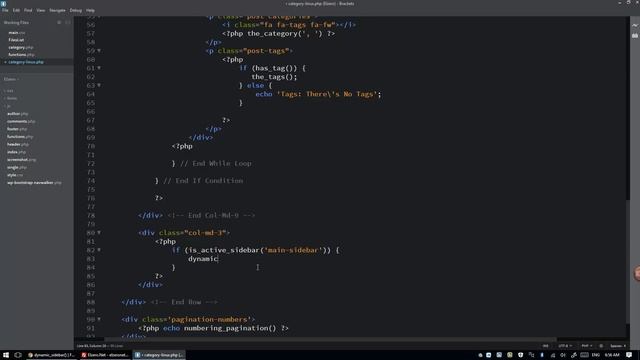
Task: Open the Extension Manager icon
Action: tap(635, 36)
